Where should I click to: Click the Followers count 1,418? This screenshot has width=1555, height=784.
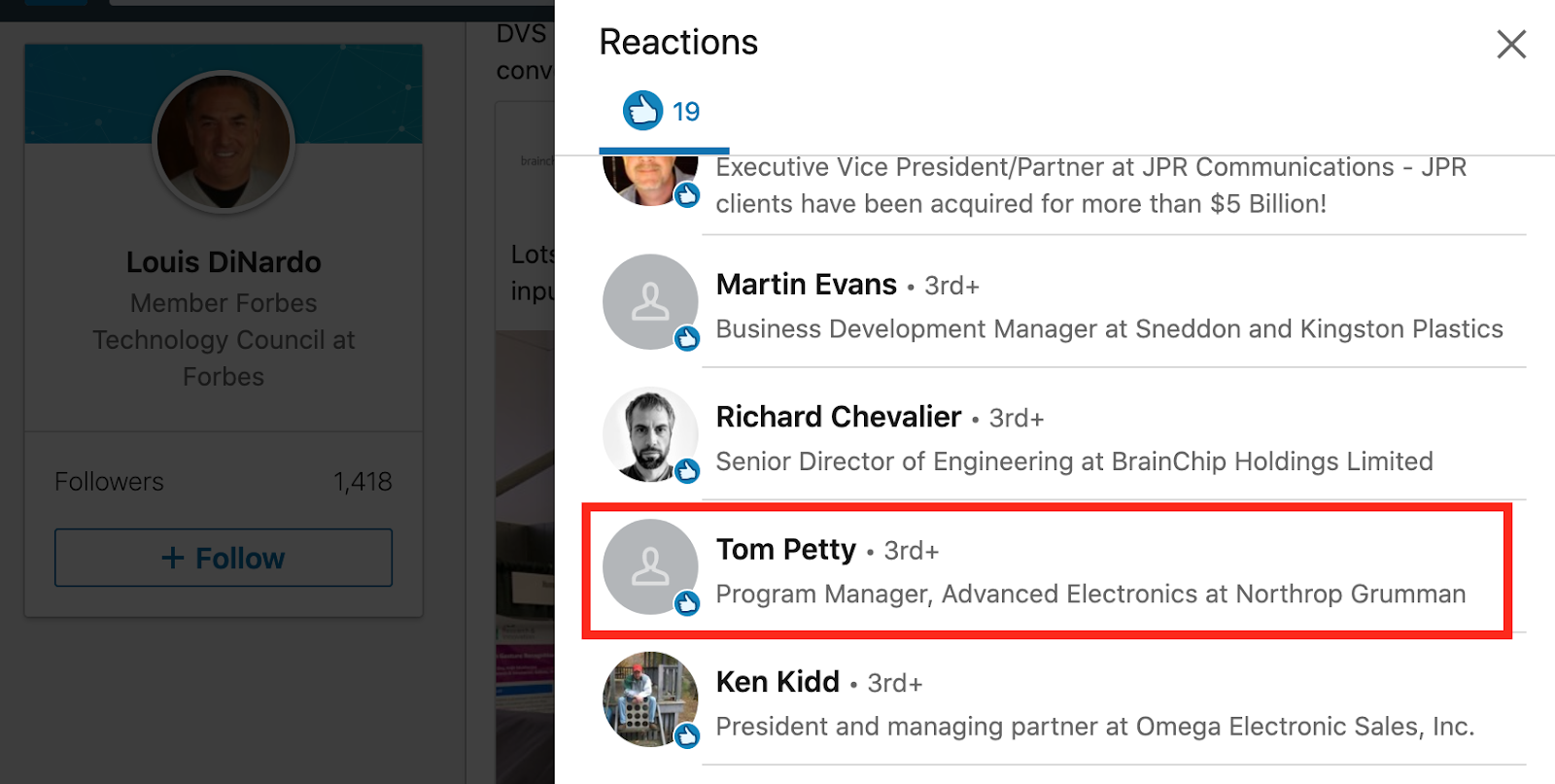pyautogui.click(x=363, y=482)
